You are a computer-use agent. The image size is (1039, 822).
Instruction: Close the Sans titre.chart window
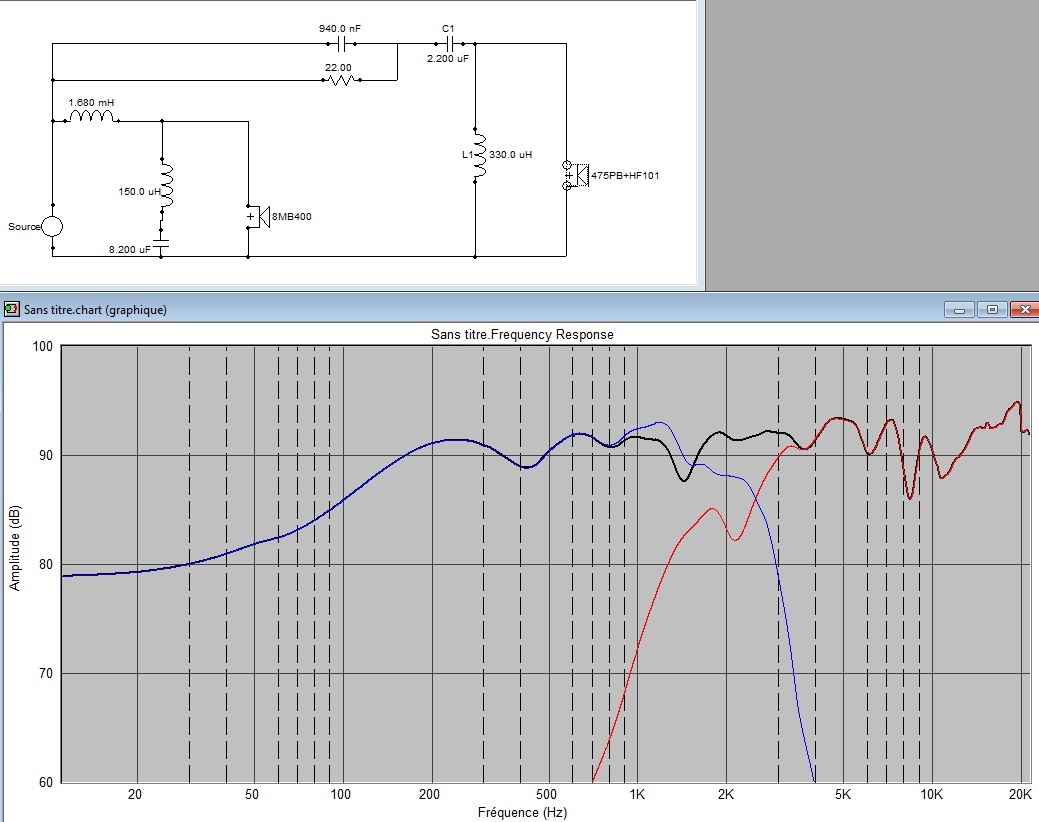pos(1024,310)
